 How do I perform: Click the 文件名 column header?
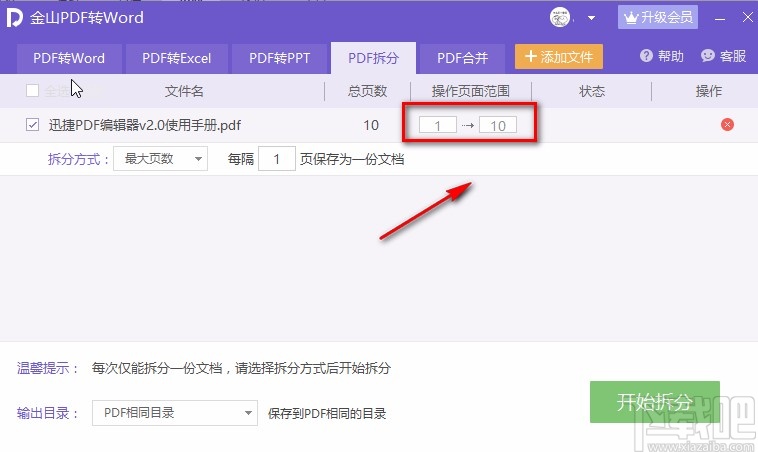(x=184, y=91)
